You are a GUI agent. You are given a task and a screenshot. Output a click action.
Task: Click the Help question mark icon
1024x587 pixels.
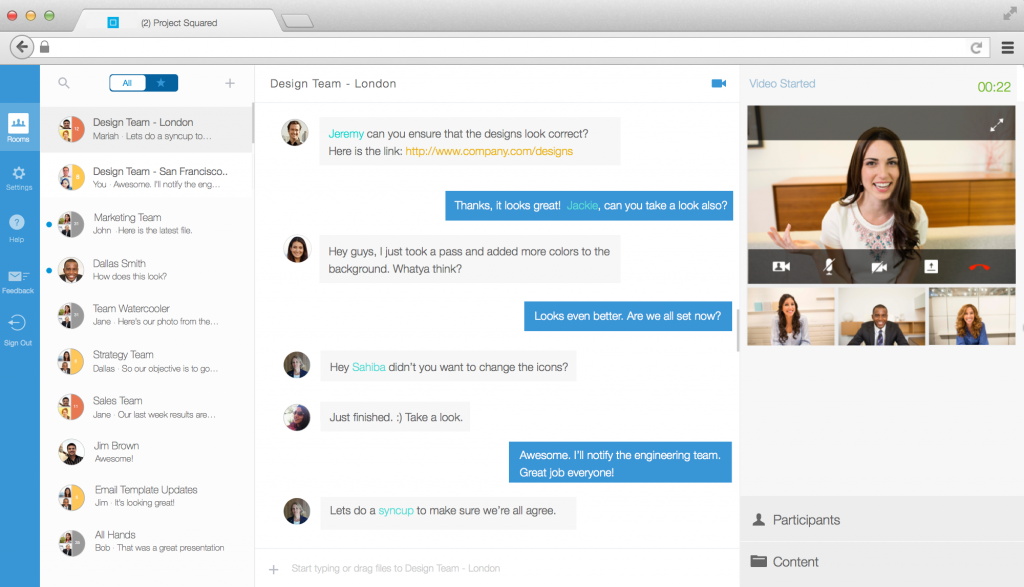coord(18,223)
